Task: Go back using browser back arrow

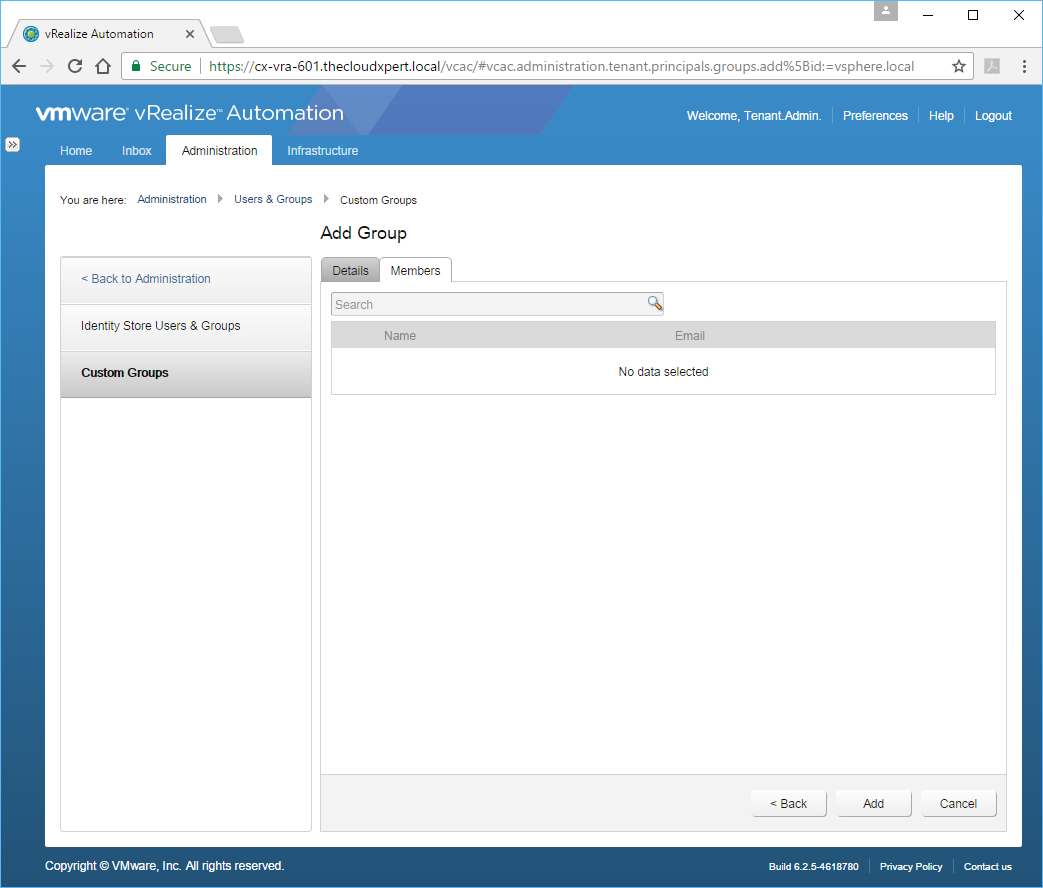Action: pos(19,66)
